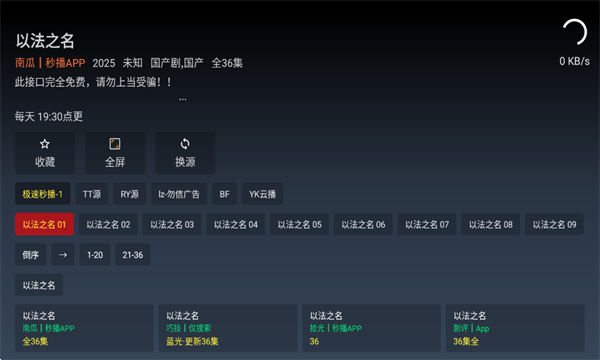The width and height of the screenshot is (600, 360).
Task: Click the loading spinner above 0 KB/s
Action: coord(575,32)
